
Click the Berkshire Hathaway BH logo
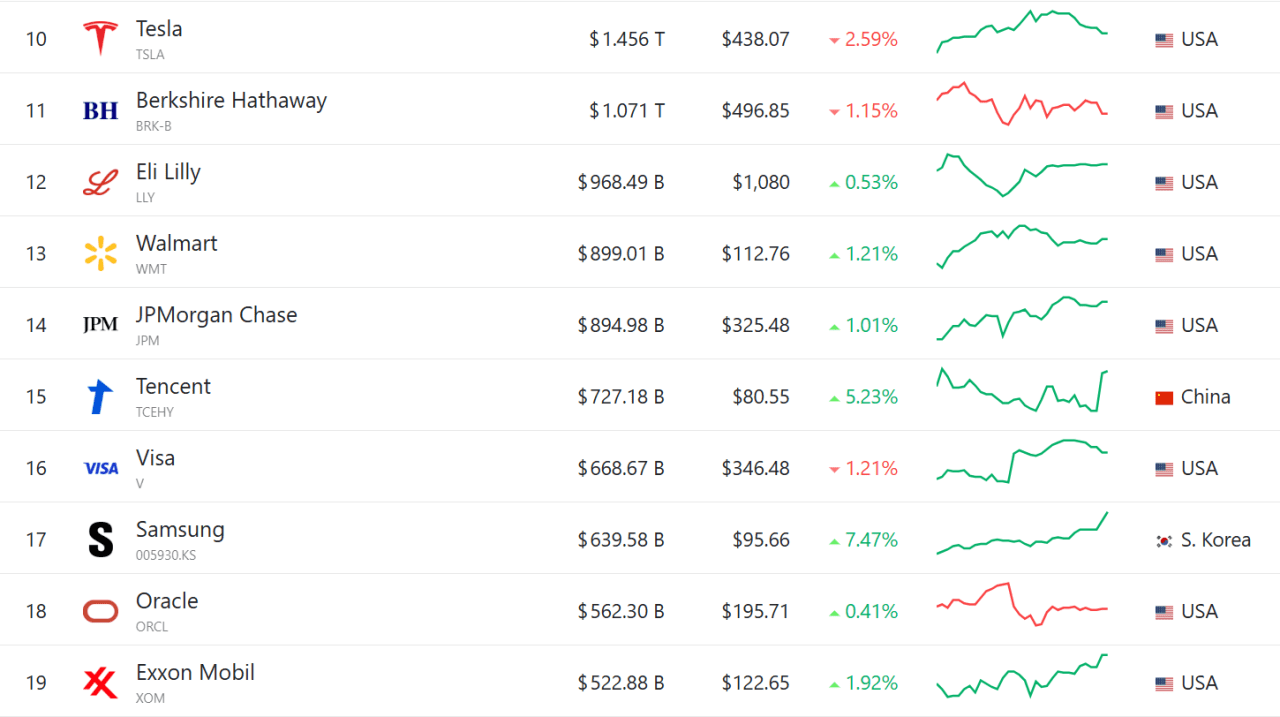[x=100, y=111]
